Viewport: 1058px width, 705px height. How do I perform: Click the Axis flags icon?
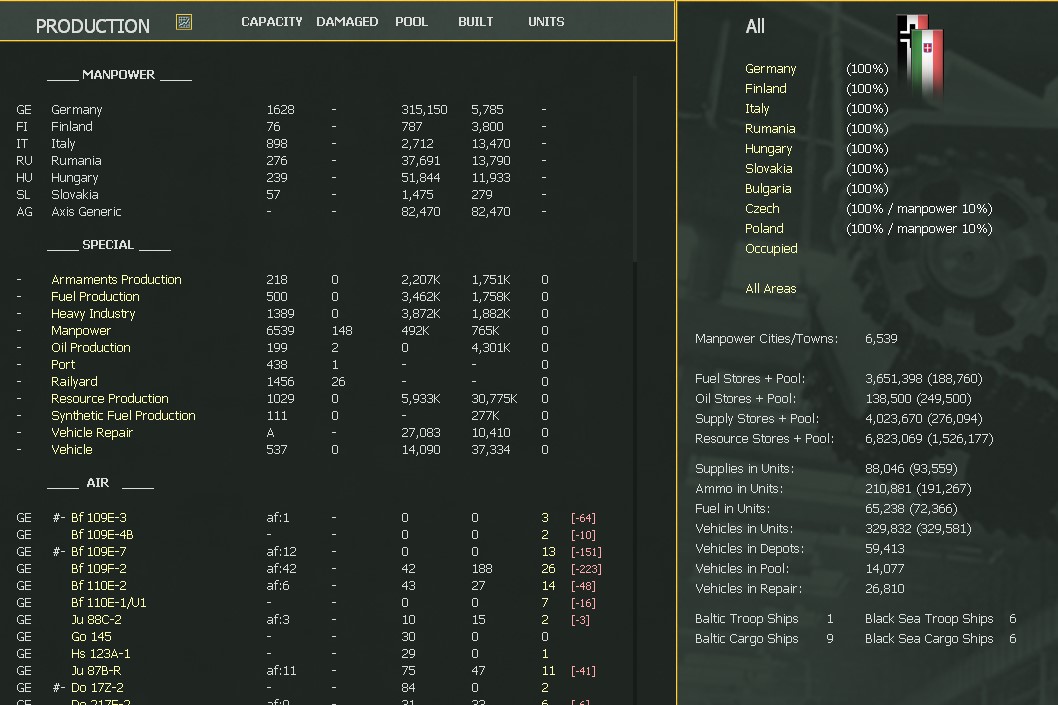[x=920, y=55]
